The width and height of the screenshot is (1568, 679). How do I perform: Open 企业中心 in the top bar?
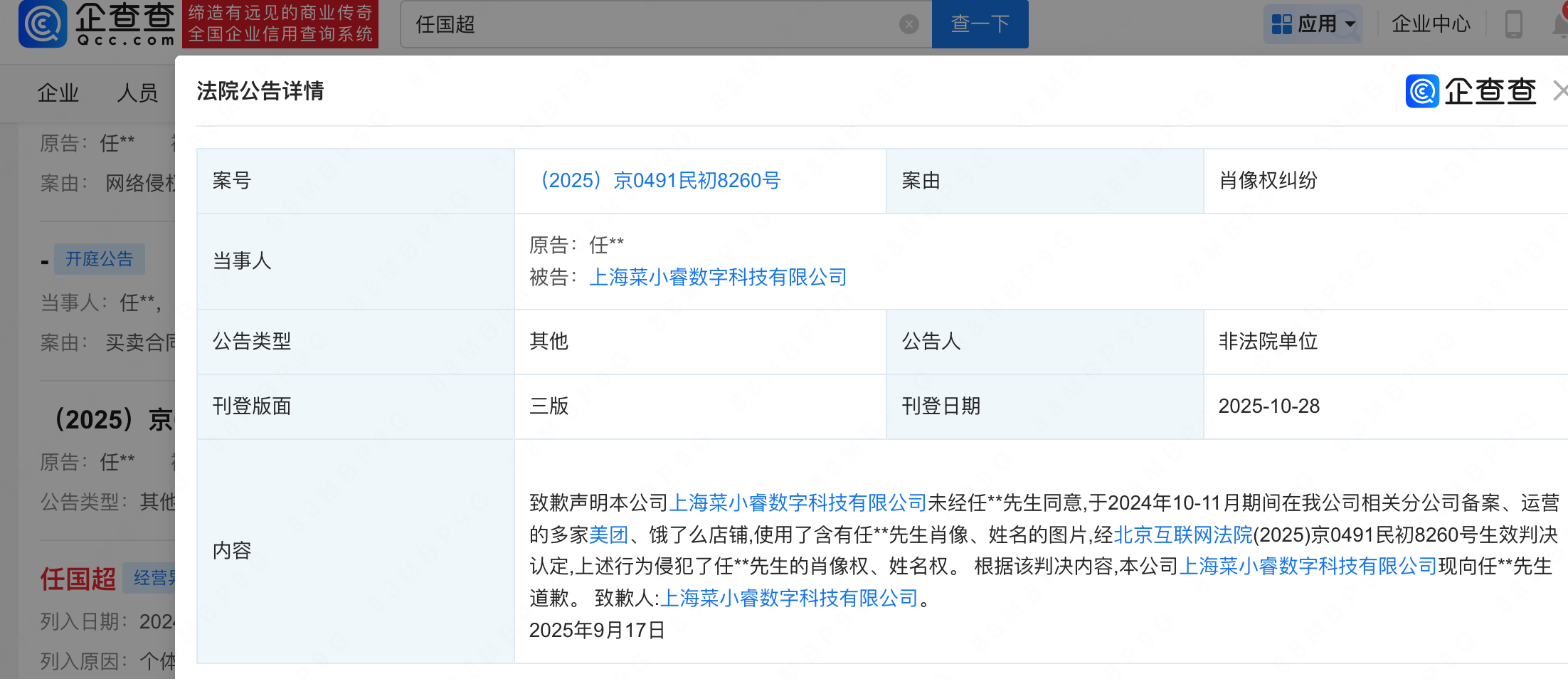pyautogui.click(x=1430, y=23)
